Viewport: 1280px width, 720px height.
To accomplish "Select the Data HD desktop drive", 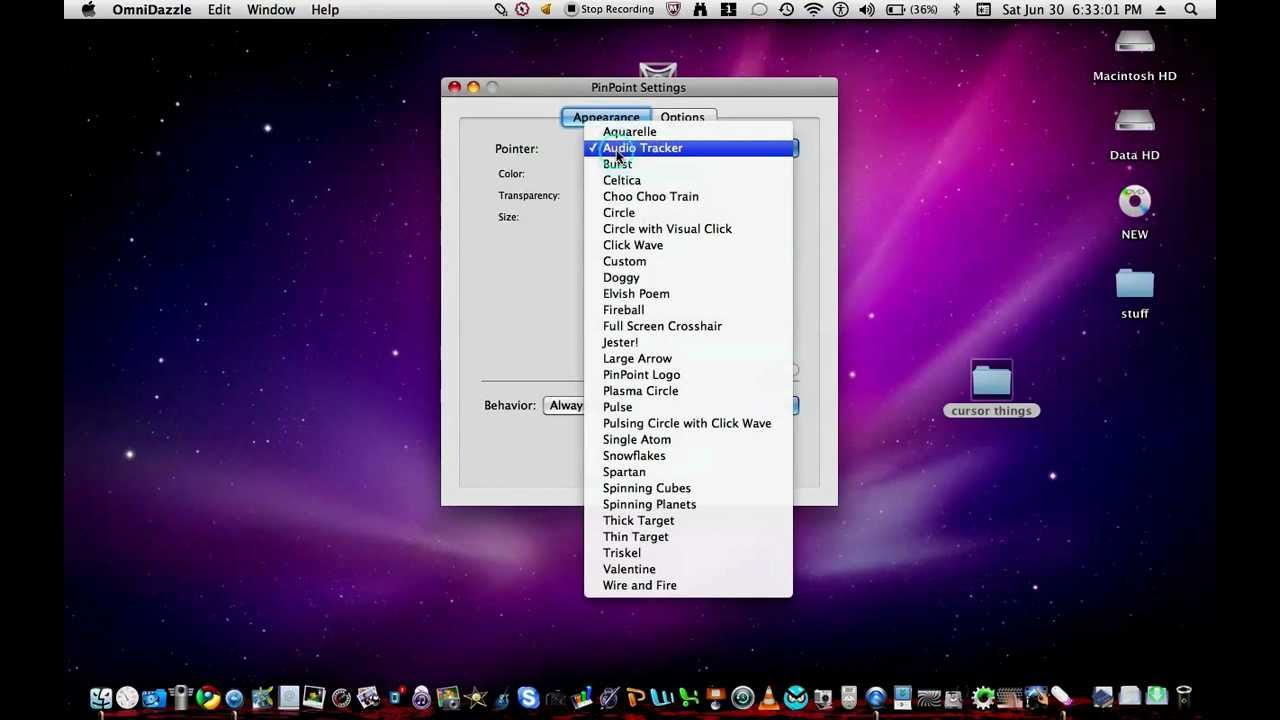I will pyautogui.click(x=1134, y=135).
